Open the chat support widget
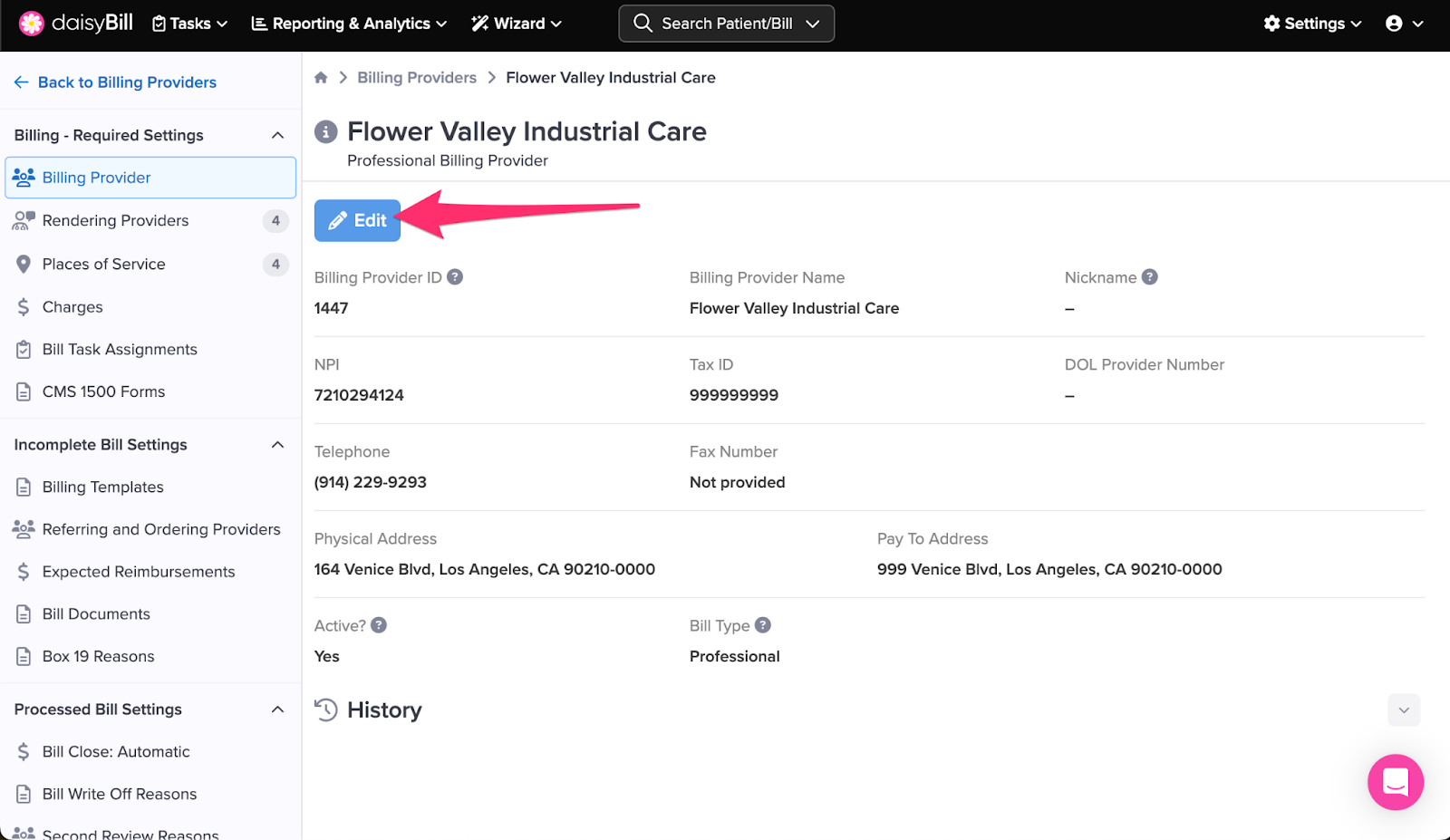 tap(1395, 782)
